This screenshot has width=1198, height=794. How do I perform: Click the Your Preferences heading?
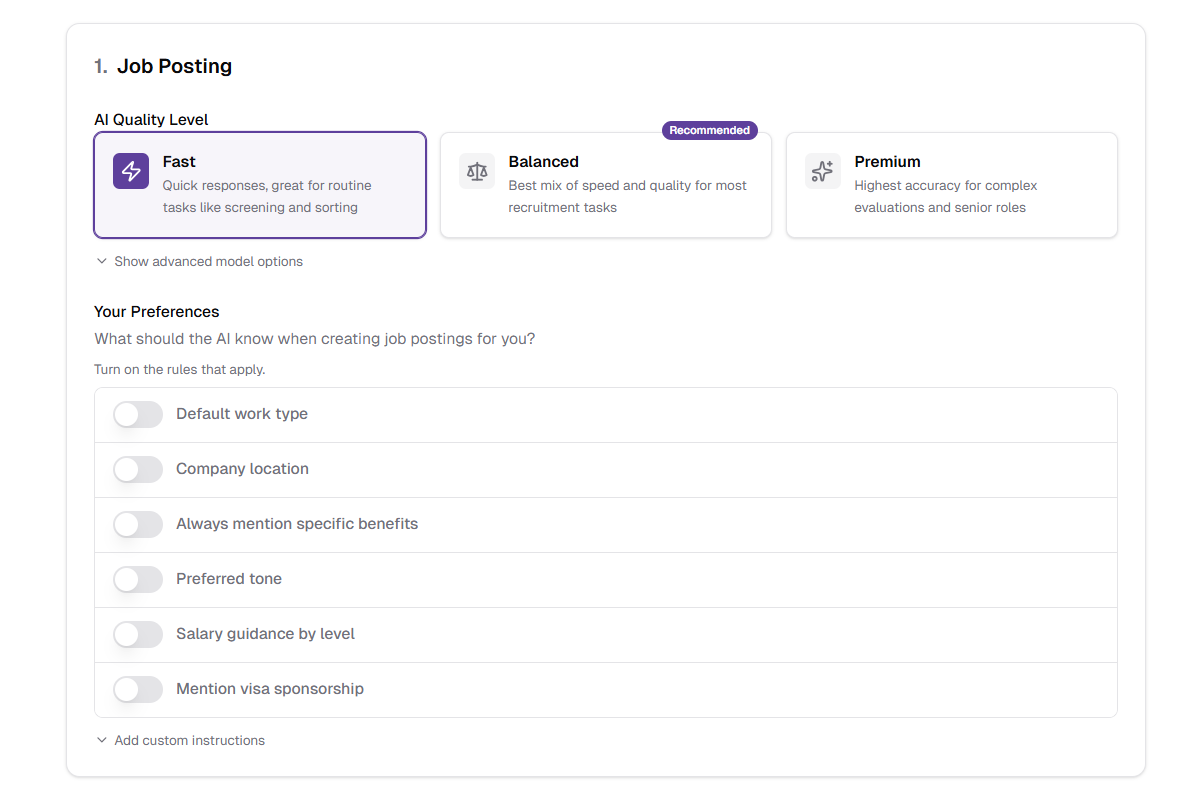pos(156,312)
